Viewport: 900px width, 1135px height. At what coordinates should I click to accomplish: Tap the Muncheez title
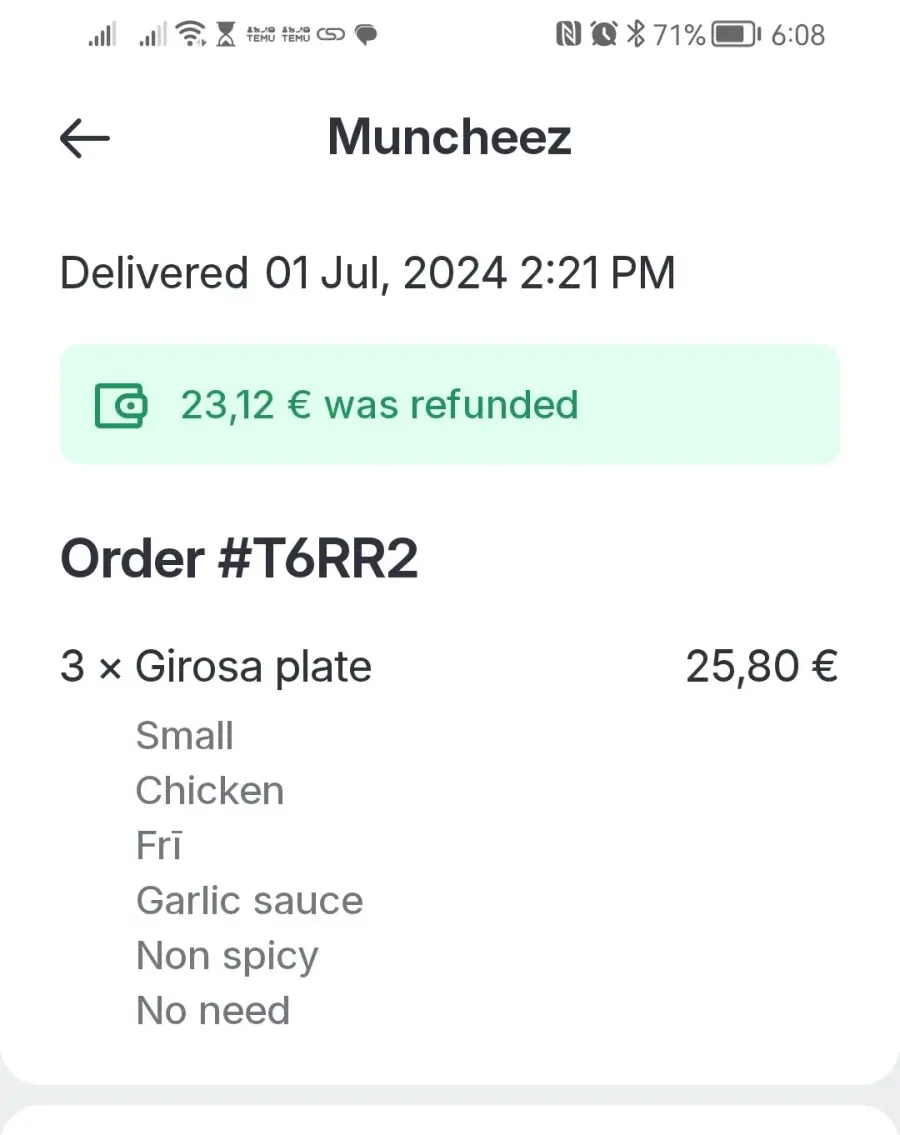[x=450, y=137]
